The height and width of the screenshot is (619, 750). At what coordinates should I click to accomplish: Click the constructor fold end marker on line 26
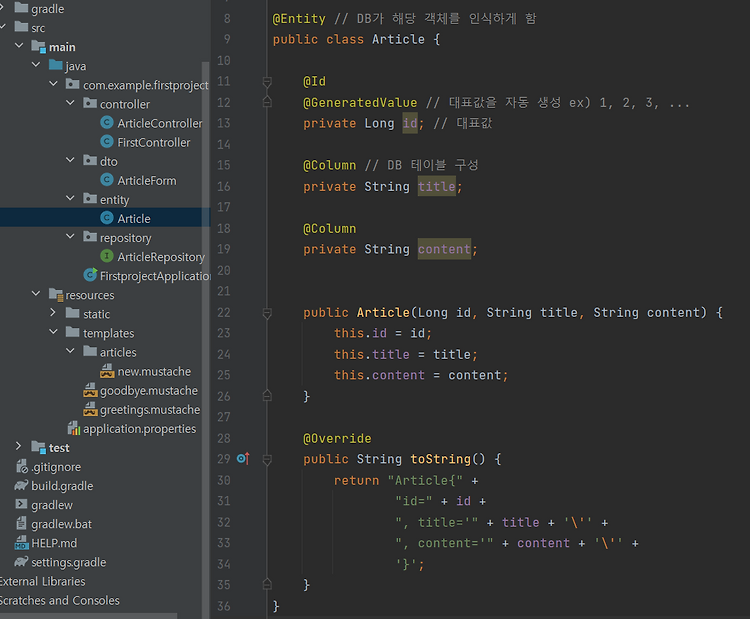(x=267, y=396)
